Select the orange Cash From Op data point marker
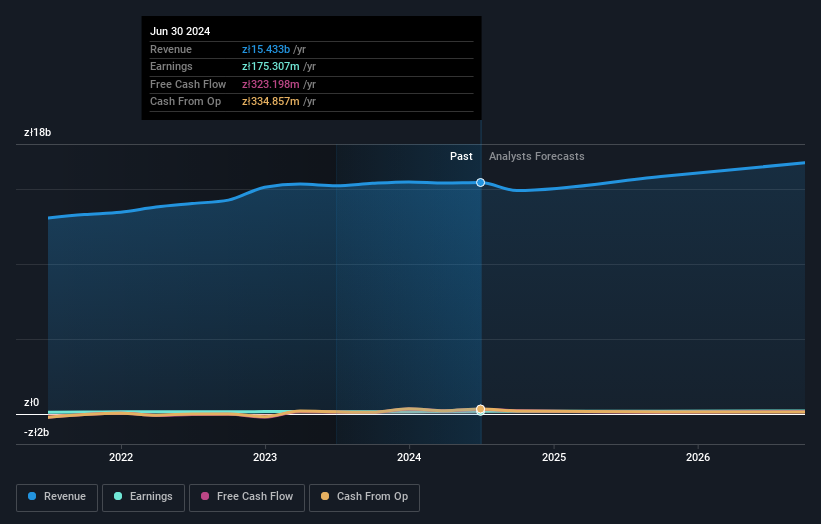 tap(481, 409)
